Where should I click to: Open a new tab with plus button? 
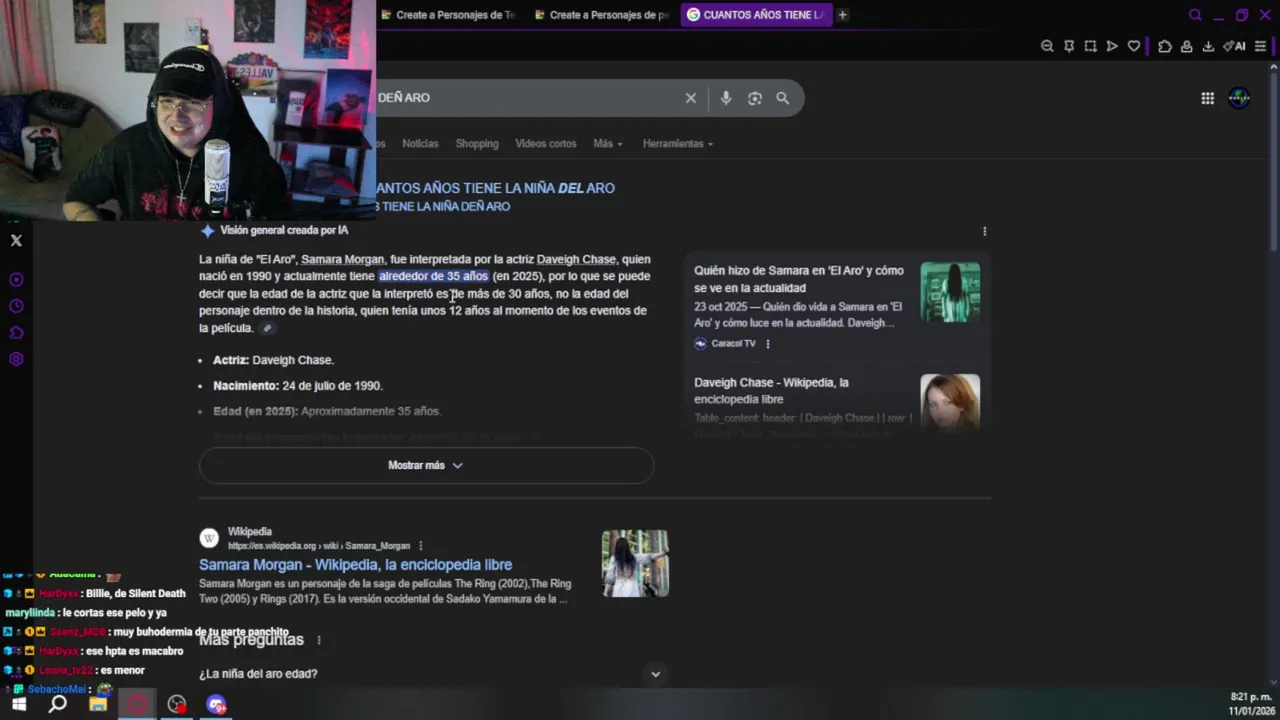(842, 15)
